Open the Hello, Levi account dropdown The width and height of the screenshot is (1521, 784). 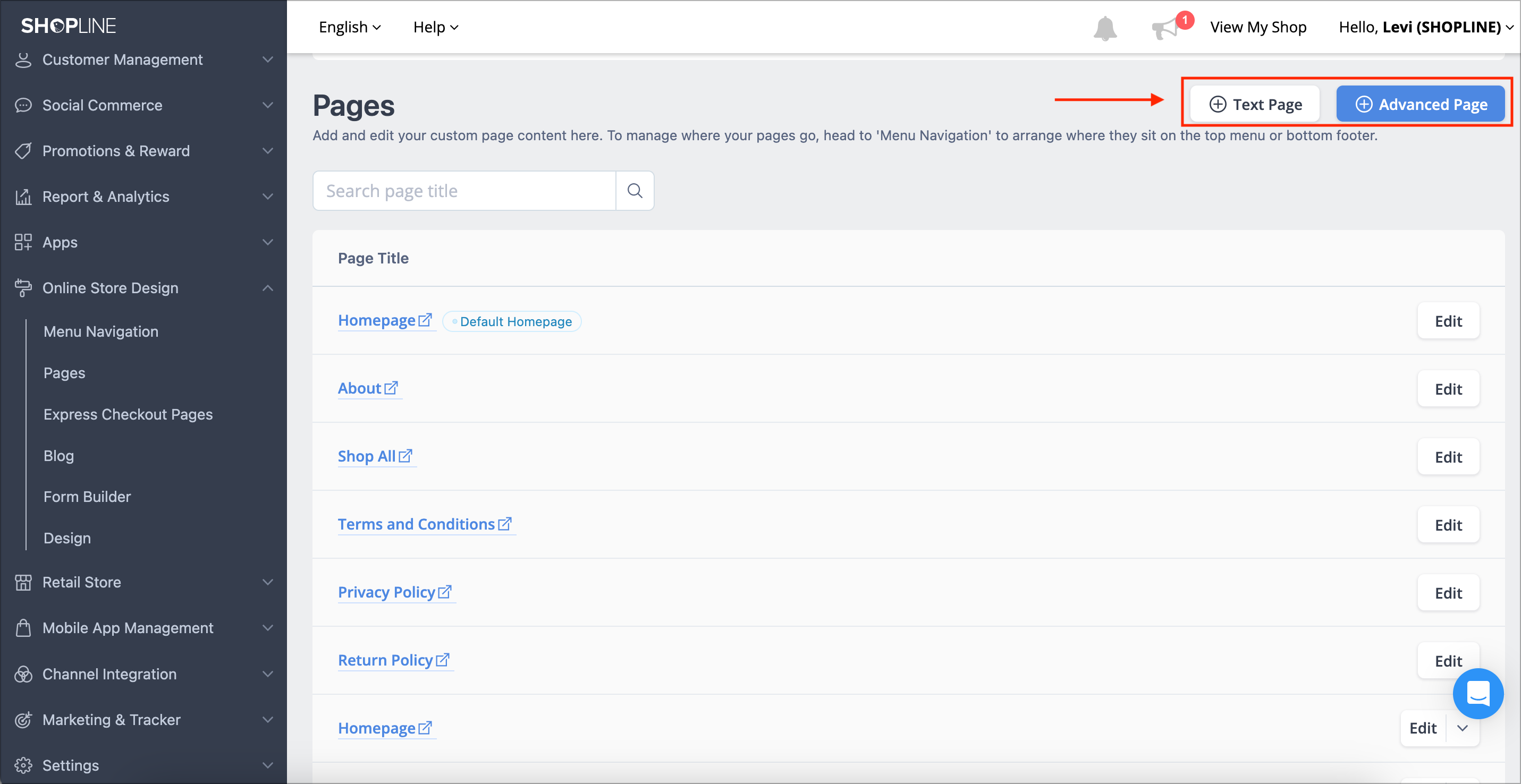click(1425, 27)
